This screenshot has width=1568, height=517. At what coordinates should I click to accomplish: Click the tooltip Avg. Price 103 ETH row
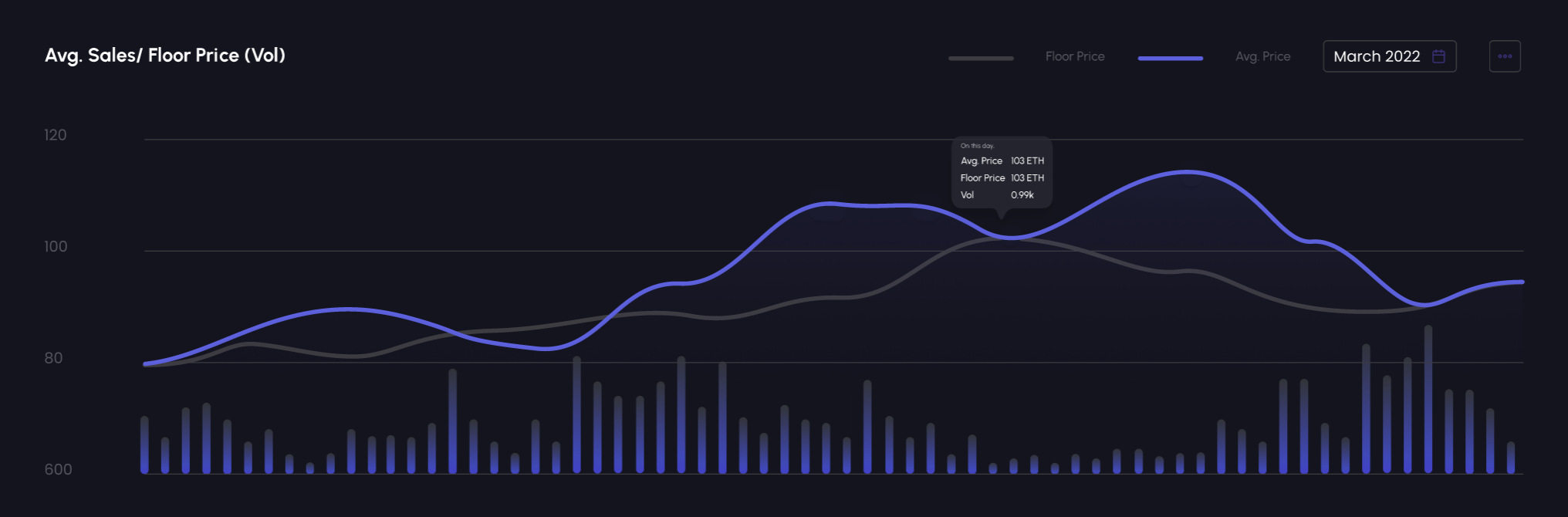tap(1002, 161)
